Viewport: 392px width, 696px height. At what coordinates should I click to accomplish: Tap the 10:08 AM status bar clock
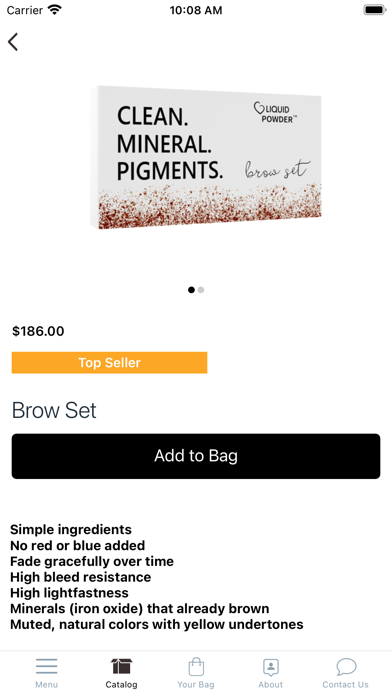196,10
